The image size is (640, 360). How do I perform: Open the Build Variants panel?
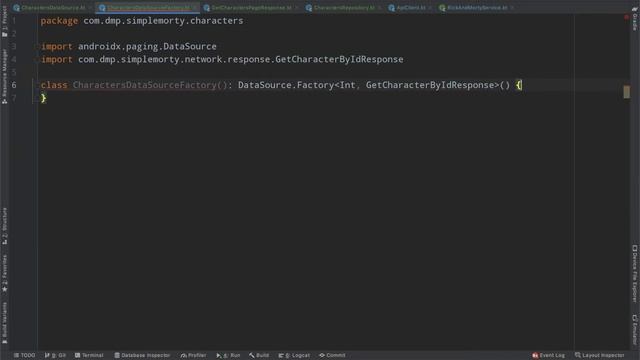tap(4, 322)
